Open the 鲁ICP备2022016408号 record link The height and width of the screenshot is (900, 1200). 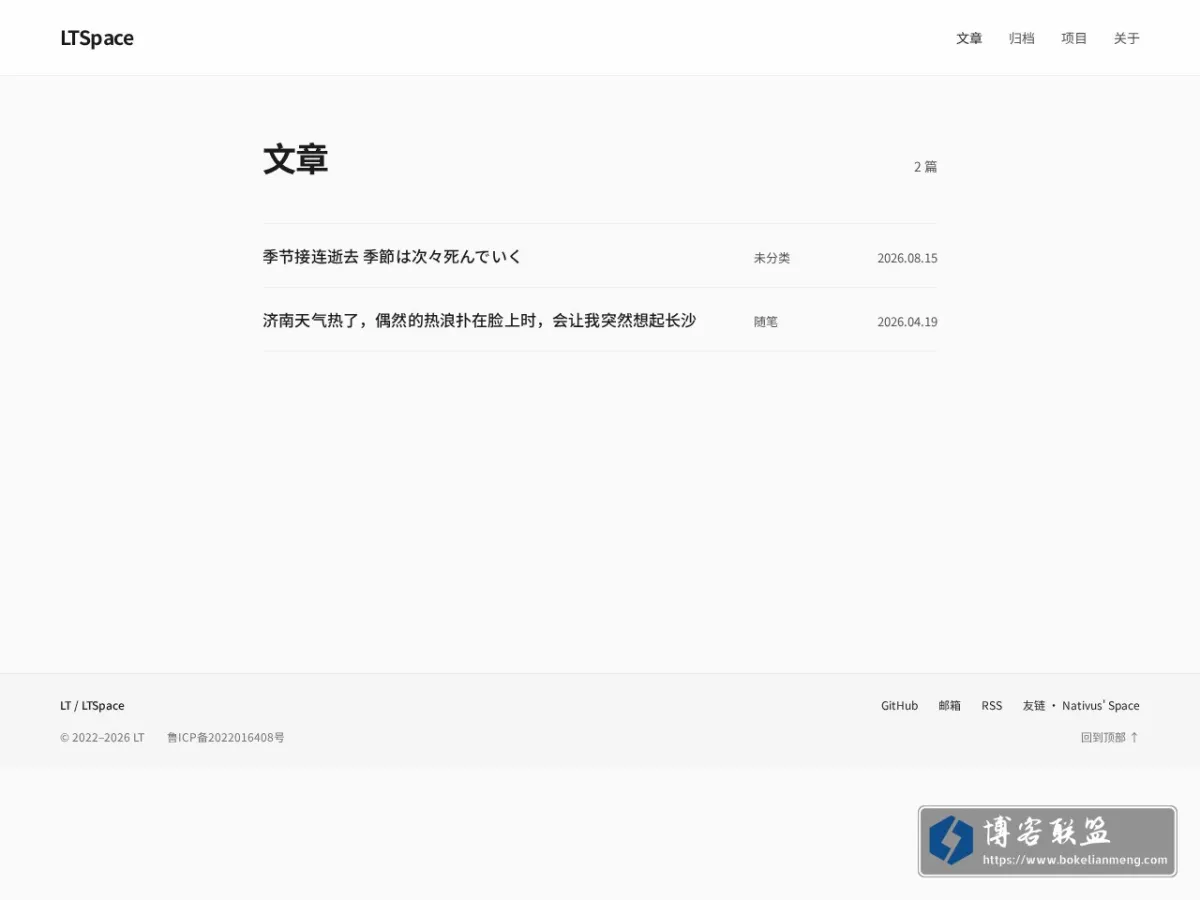tap(225, 738)
